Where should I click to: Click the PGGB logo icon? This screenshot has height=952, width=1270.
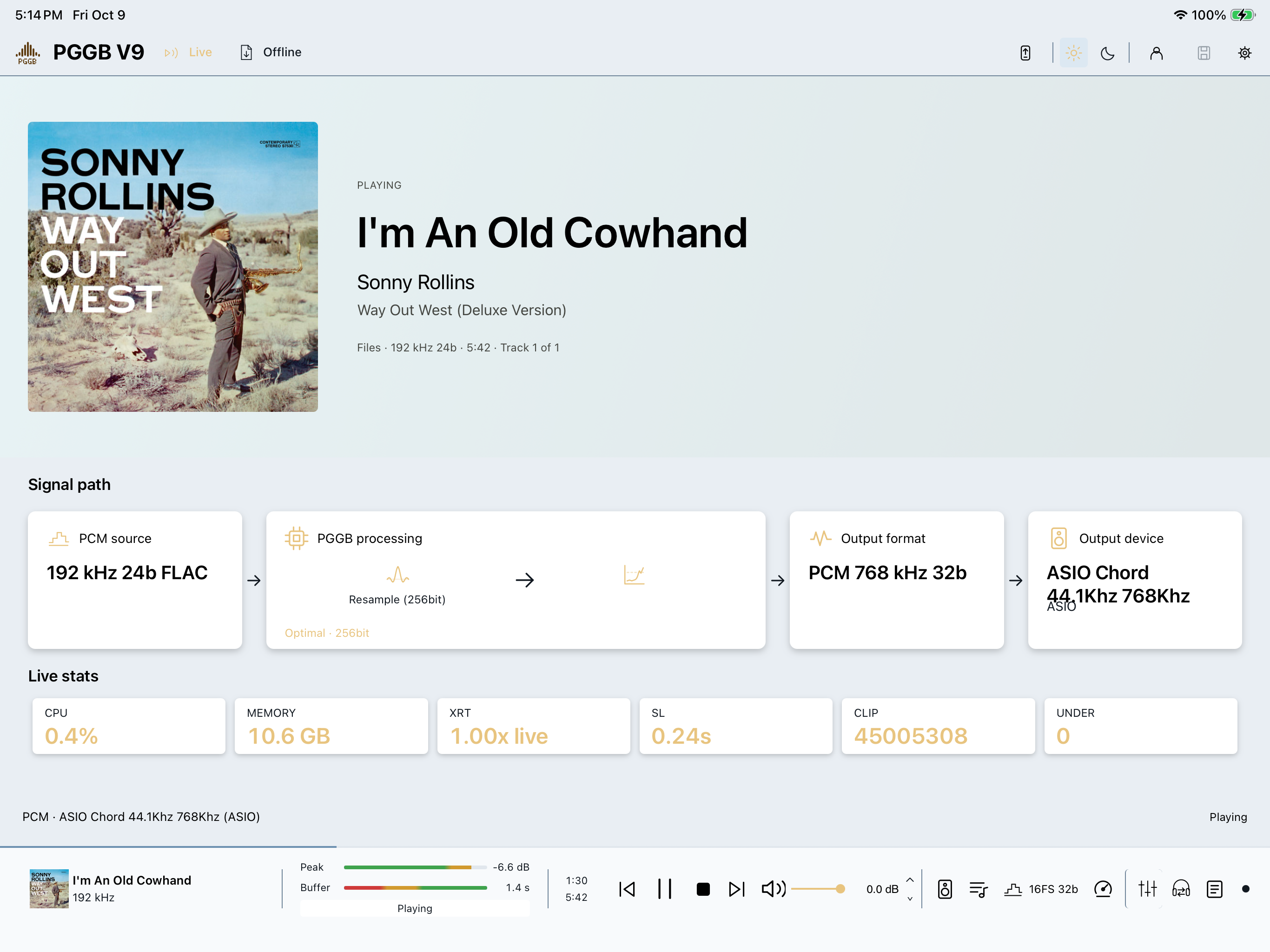pyautogui.click(x=27, y=52)
